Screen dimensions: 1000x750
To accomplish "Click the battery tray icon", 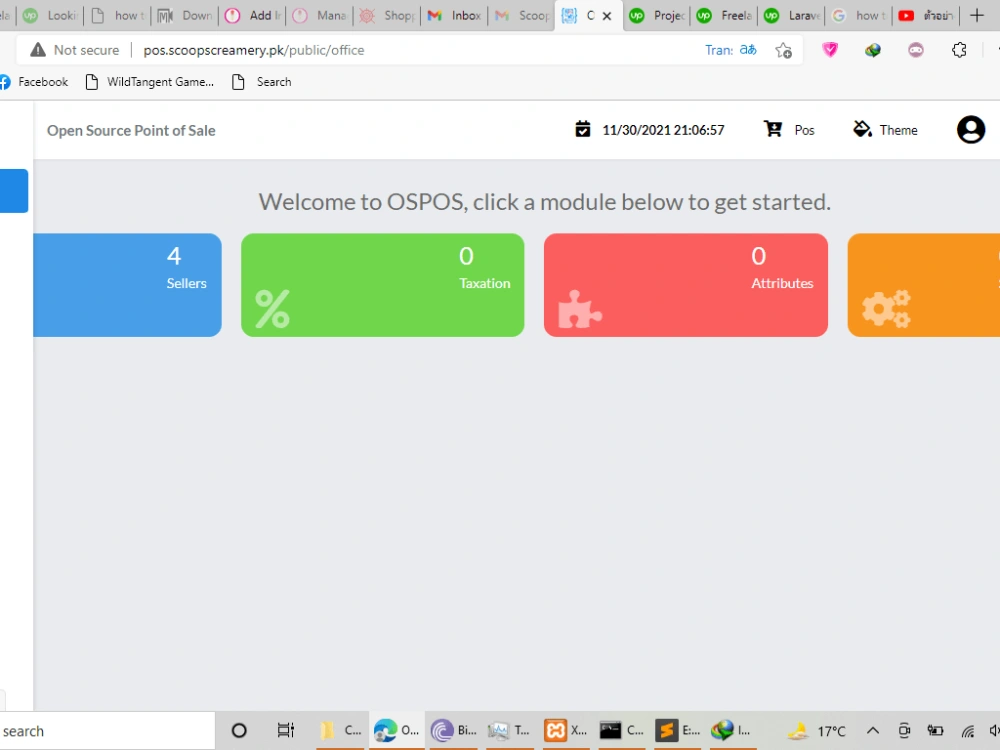I will point(936,731).
